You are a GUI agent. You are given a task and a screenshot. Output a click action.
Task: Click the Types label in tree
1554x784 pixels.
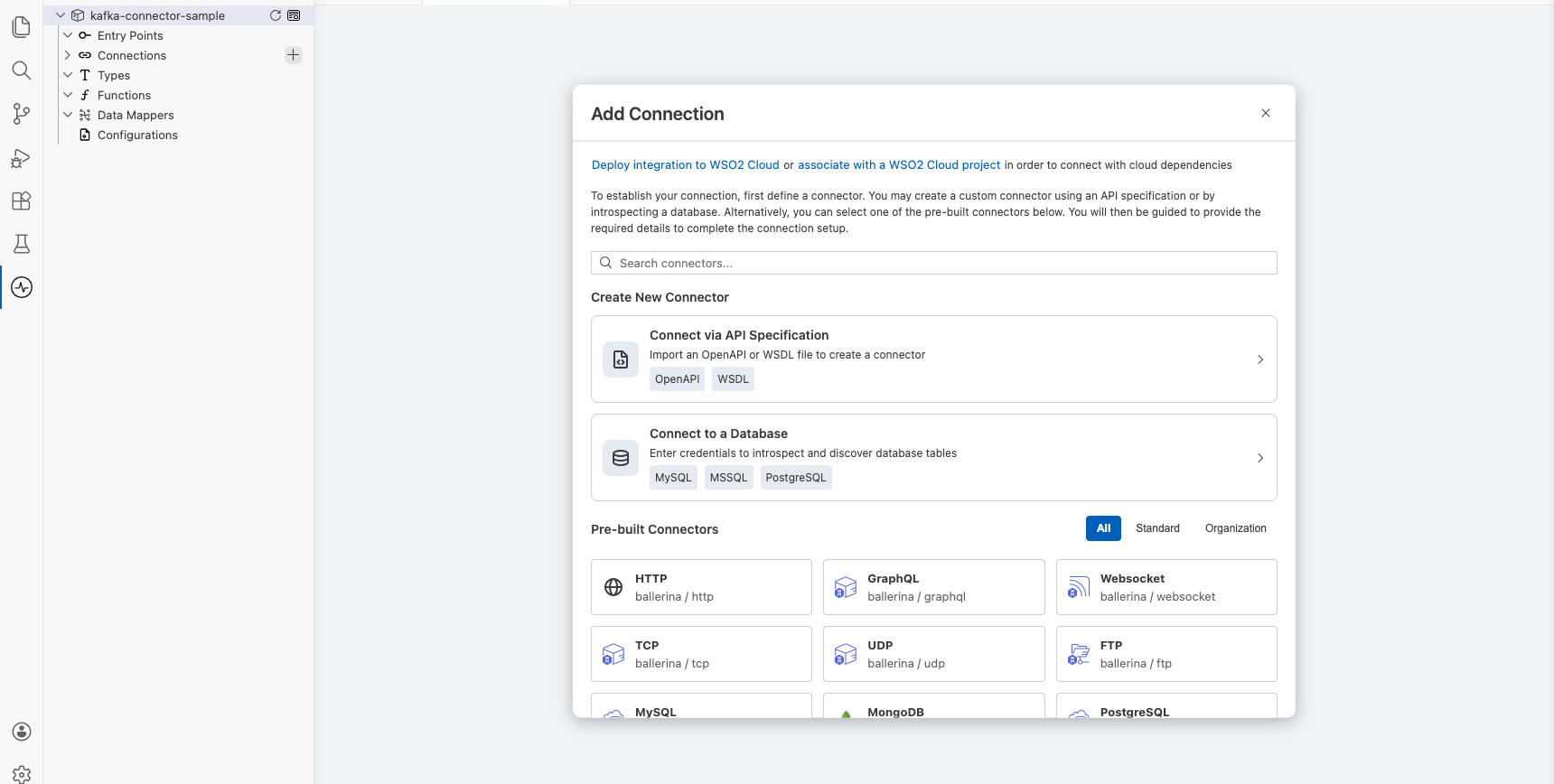[114, 75]
